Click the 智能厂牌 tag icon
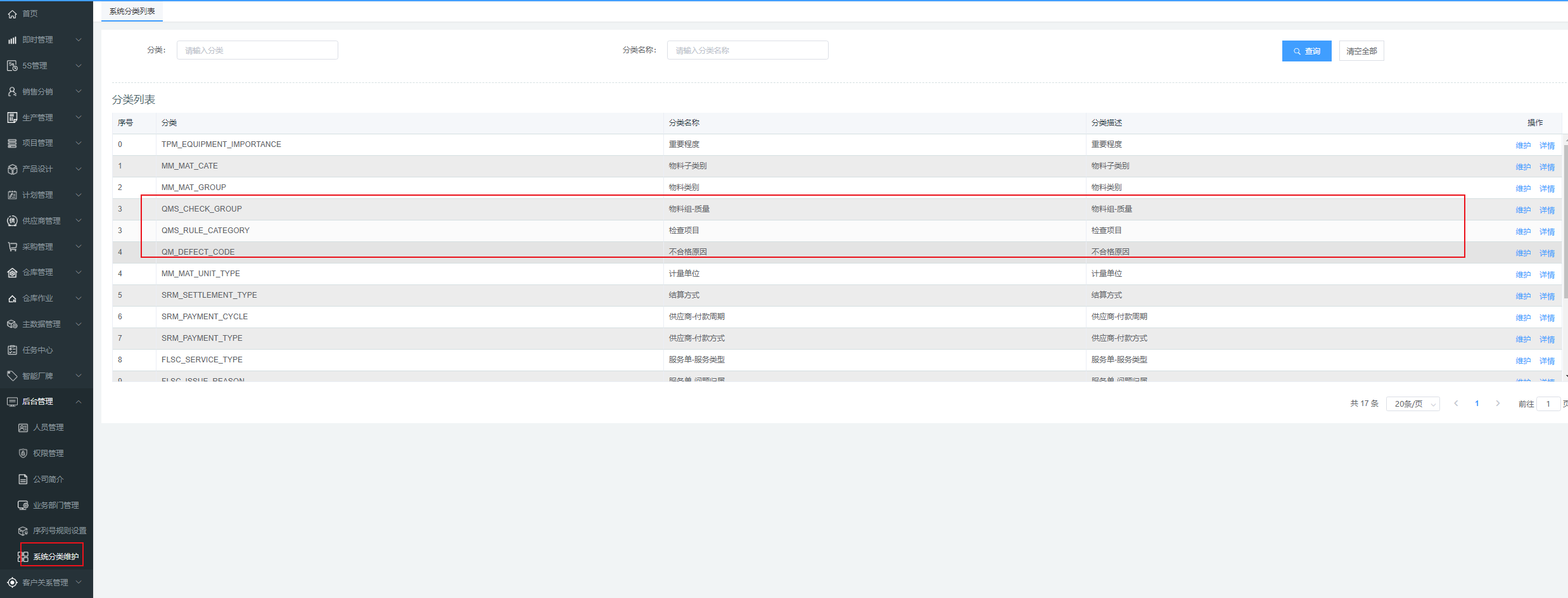Image resolution: width=1568 pixels, height=598 pixels. pos(12,376)
